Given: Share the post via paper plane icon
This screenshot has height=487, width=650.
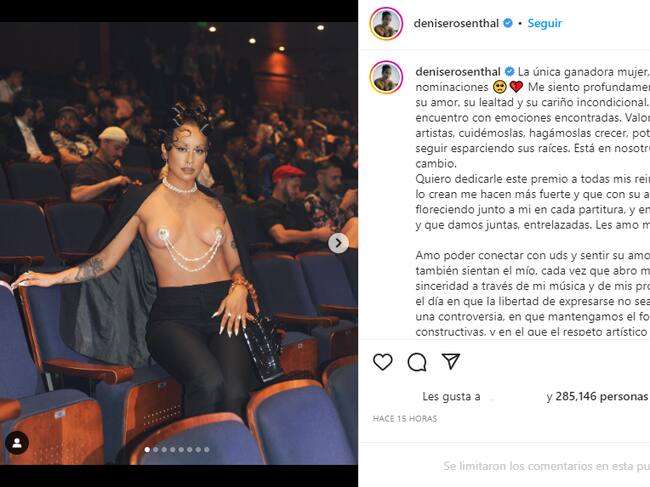Looking at the screenshot, I should [x=451, y=361].
